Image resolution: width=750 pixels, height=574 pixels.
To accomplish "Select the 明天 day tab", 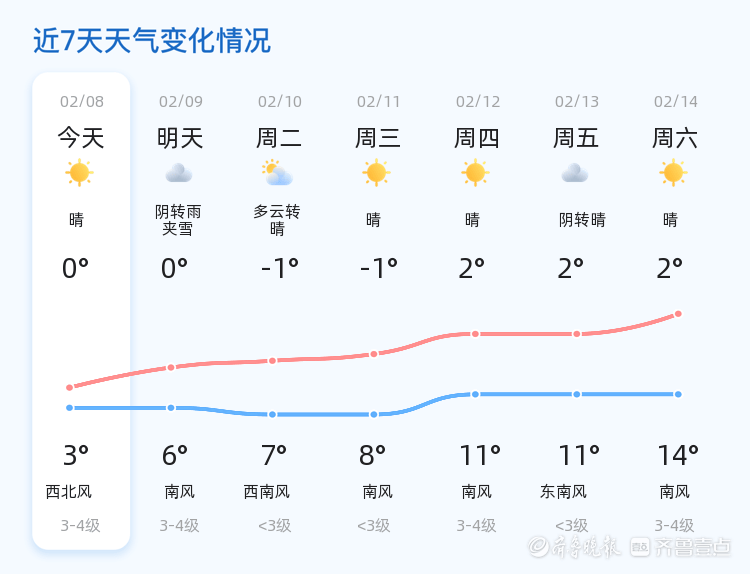I will click(180, 137).
